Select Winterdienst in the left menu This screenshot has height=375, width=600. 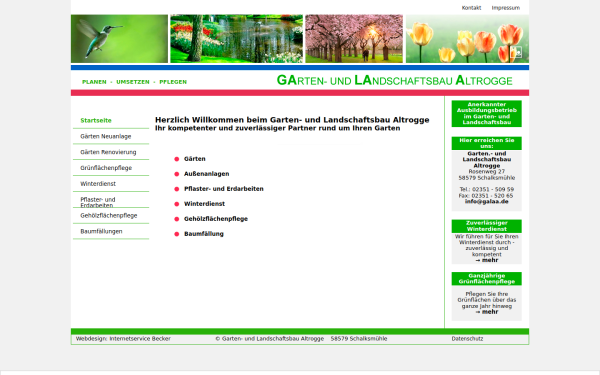click(98, 184)
